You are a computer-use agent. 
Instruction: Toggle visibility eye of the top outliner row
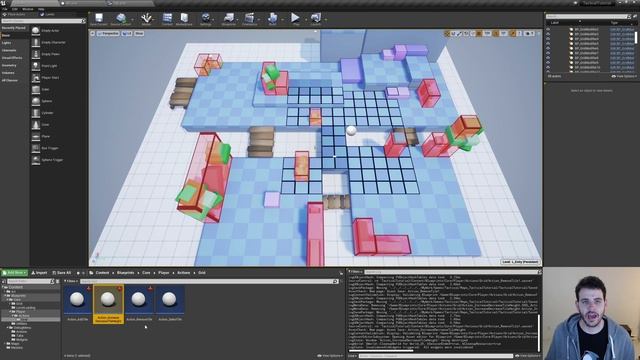(x=548, y=29)
